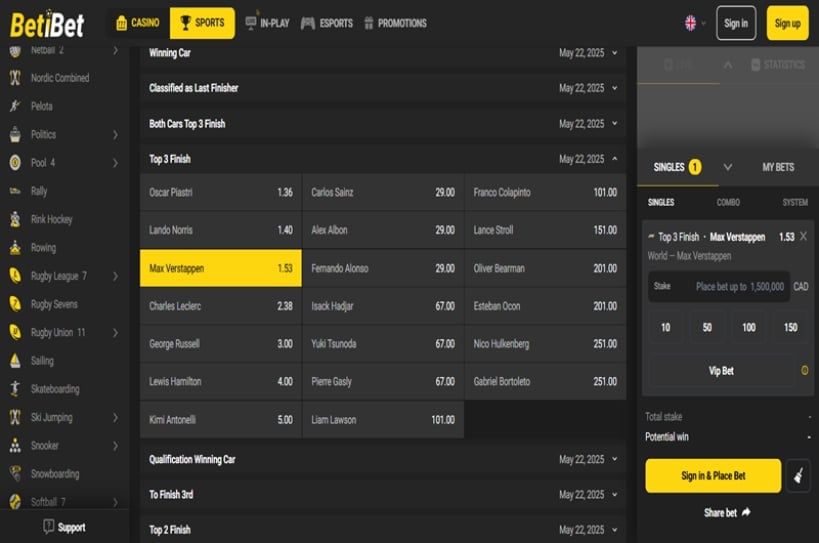The width and height of the screenshot is (819, 543).
Task: Expand the Rugby Union category arrow
Action: 115,333
